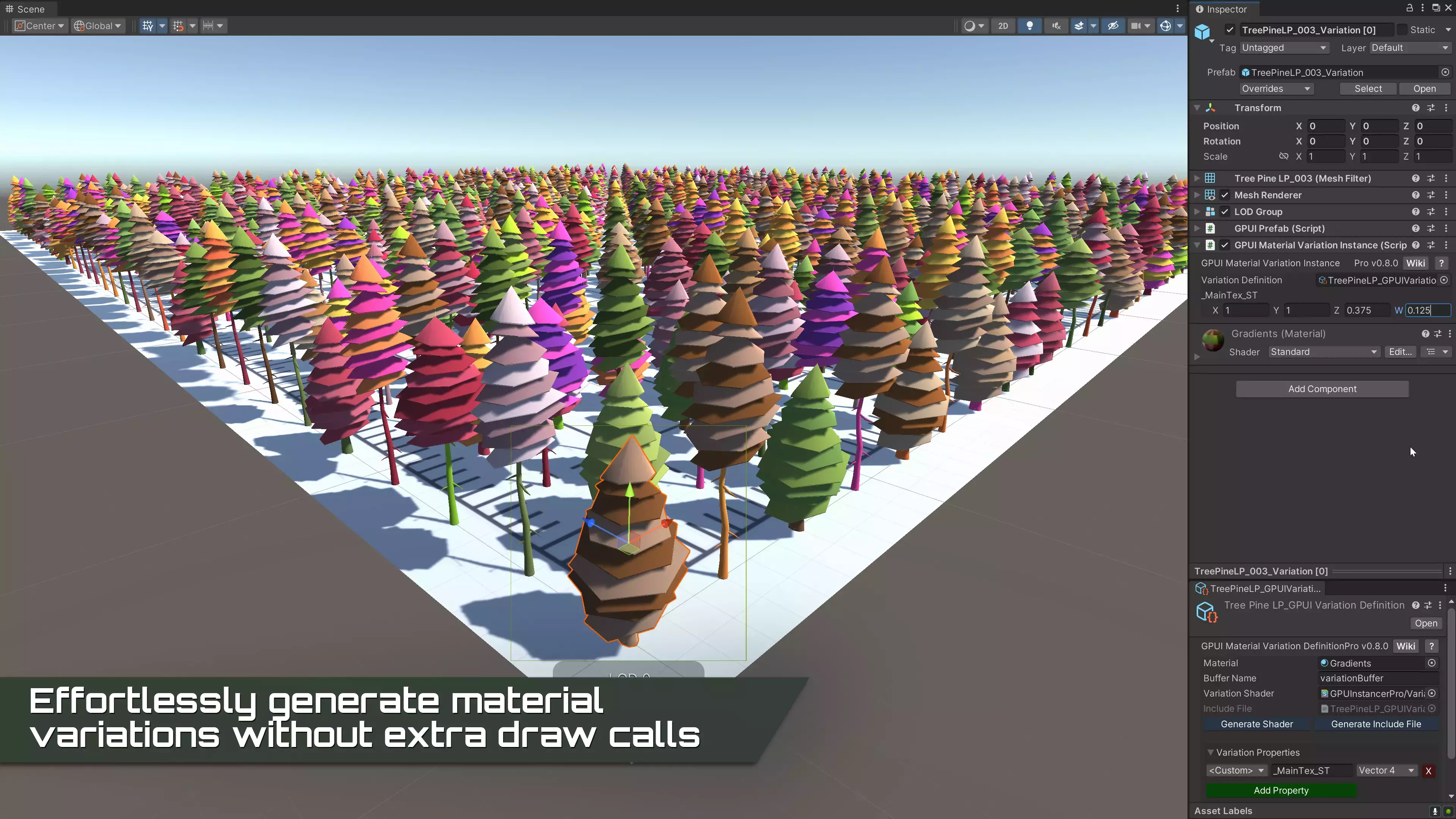Toggle scene visibility hidden-eye icon
Screen dimensions: 1456x819
[1113, 26]
